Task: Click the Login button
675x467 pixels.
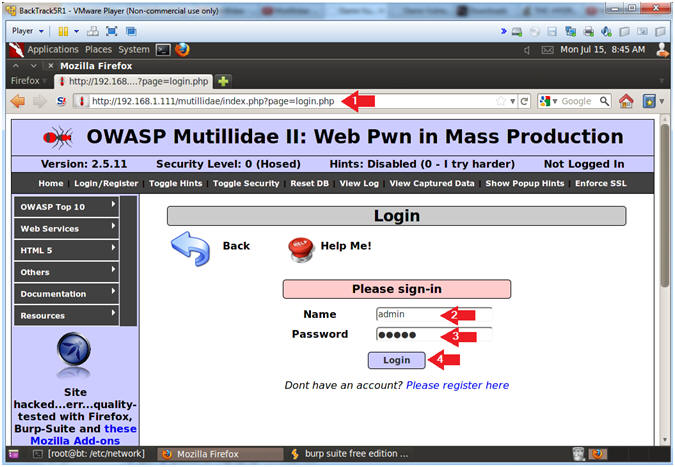Action: coord(396,360)
